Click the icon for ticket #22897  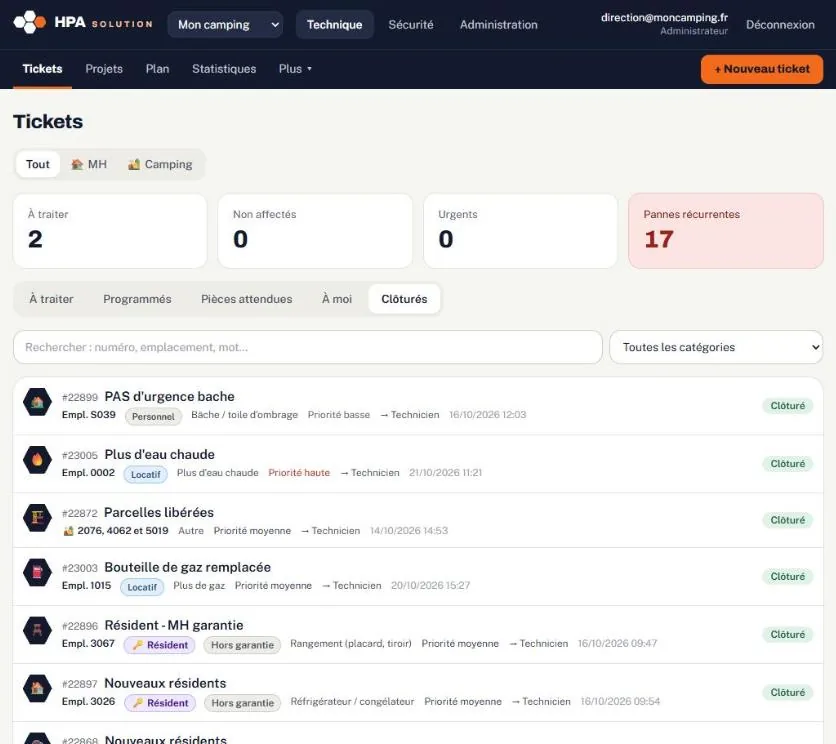[x=37, y=689]
